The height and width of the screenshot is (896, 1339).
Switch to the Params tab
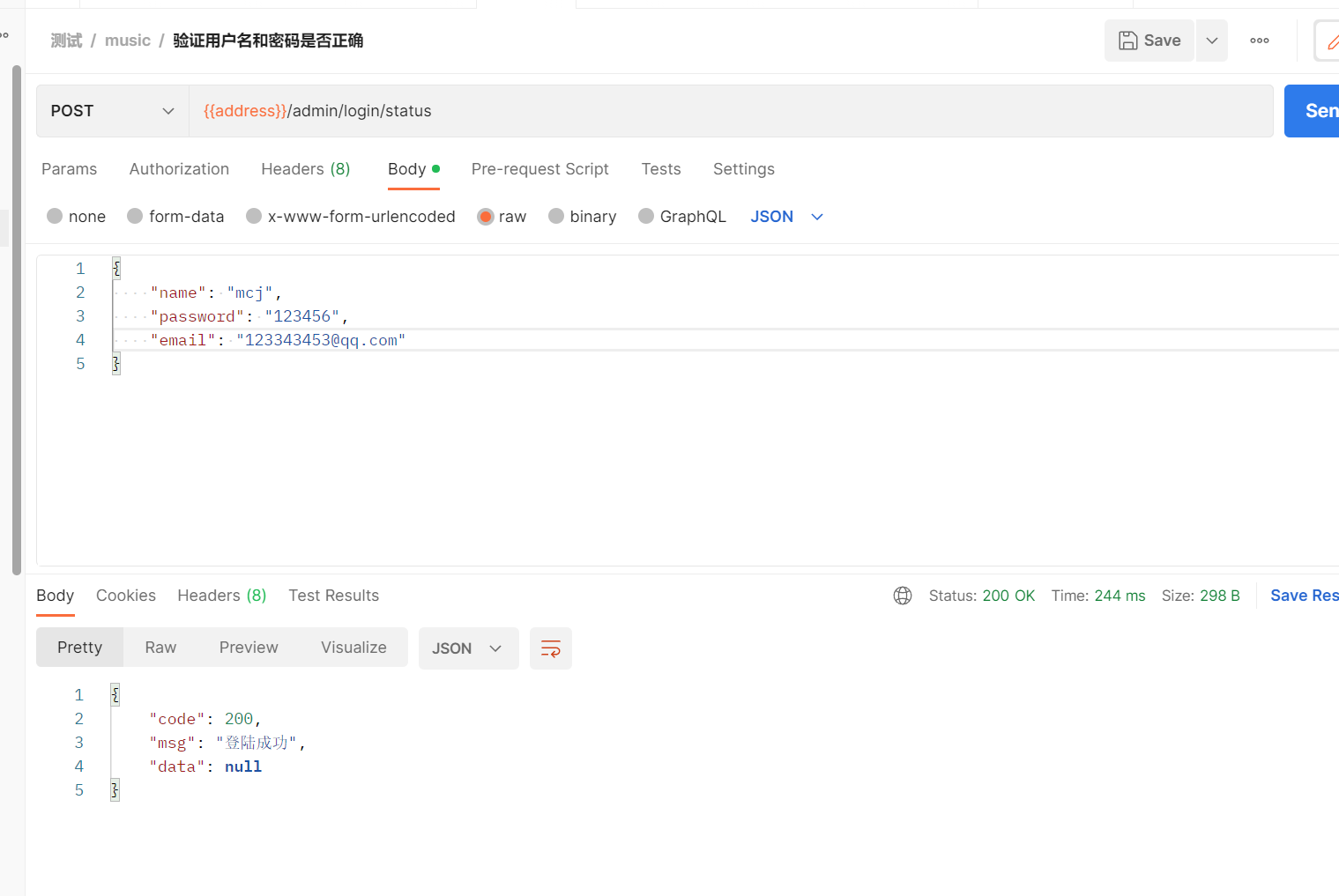[x=70, y=169]
